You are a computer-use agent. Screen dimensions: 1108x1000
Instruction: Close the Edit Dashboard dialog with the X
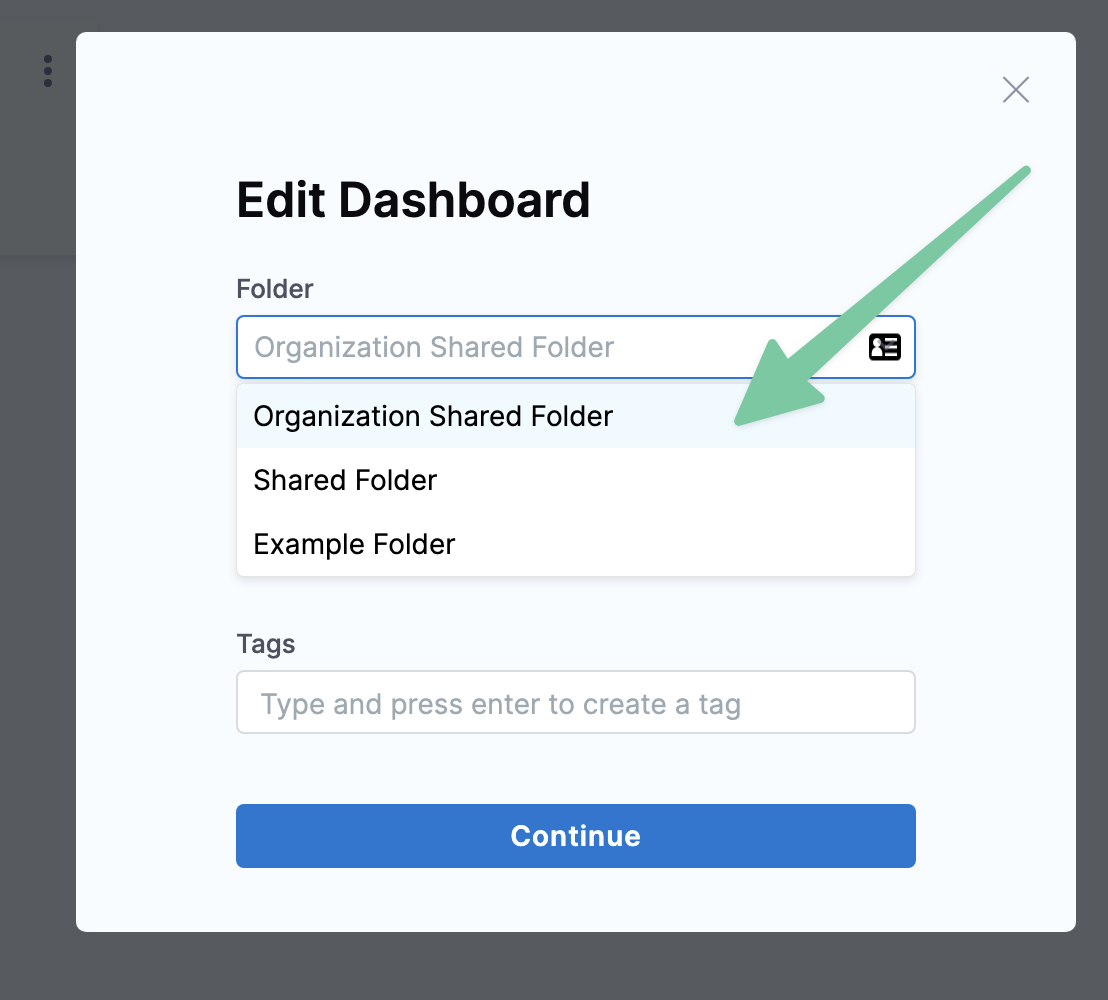1015,90
